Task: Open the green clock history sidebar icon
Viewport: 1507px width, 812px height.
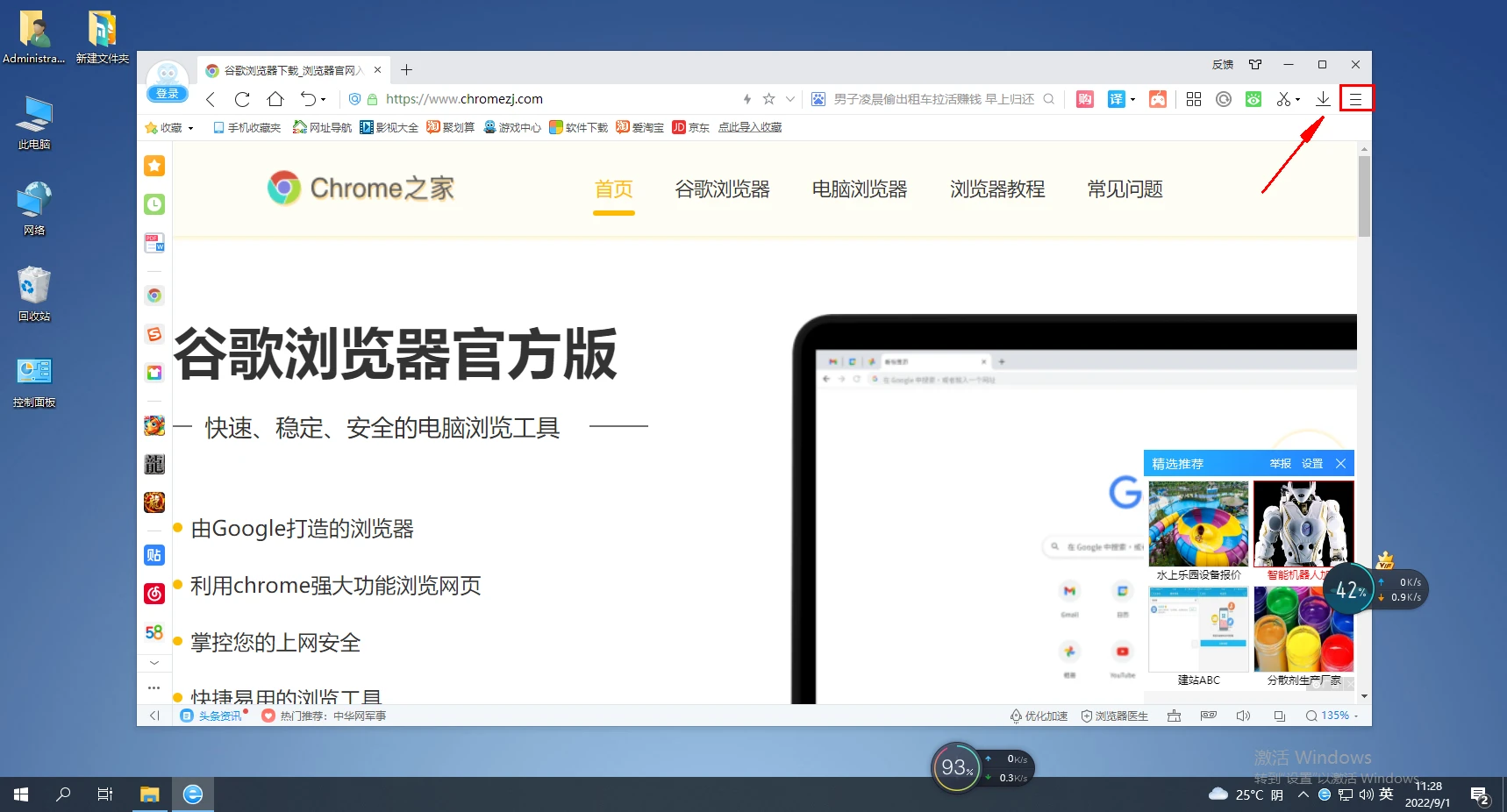Action: [154, 204]
